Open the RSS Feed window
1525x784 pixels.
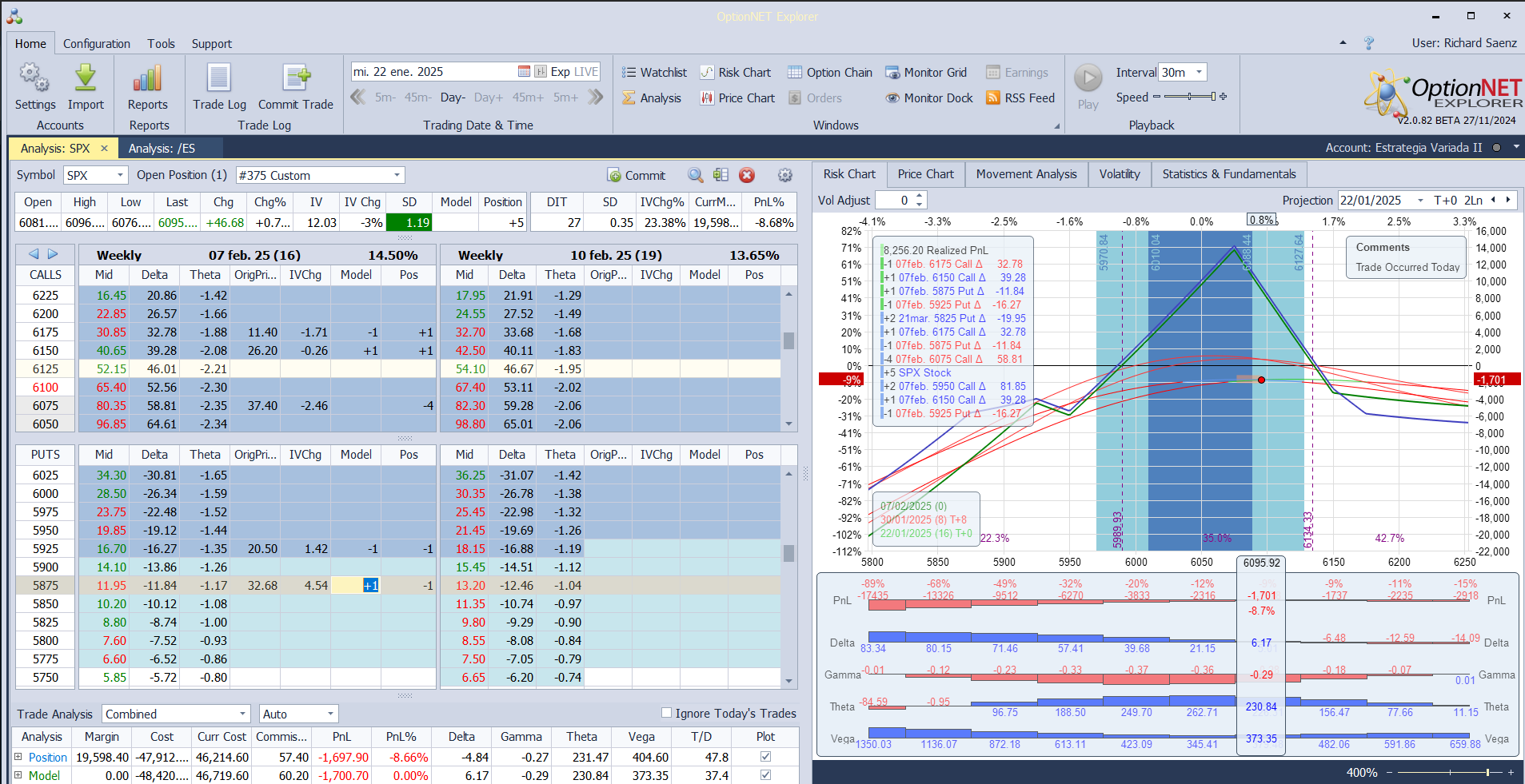[x=1020, y=98]
